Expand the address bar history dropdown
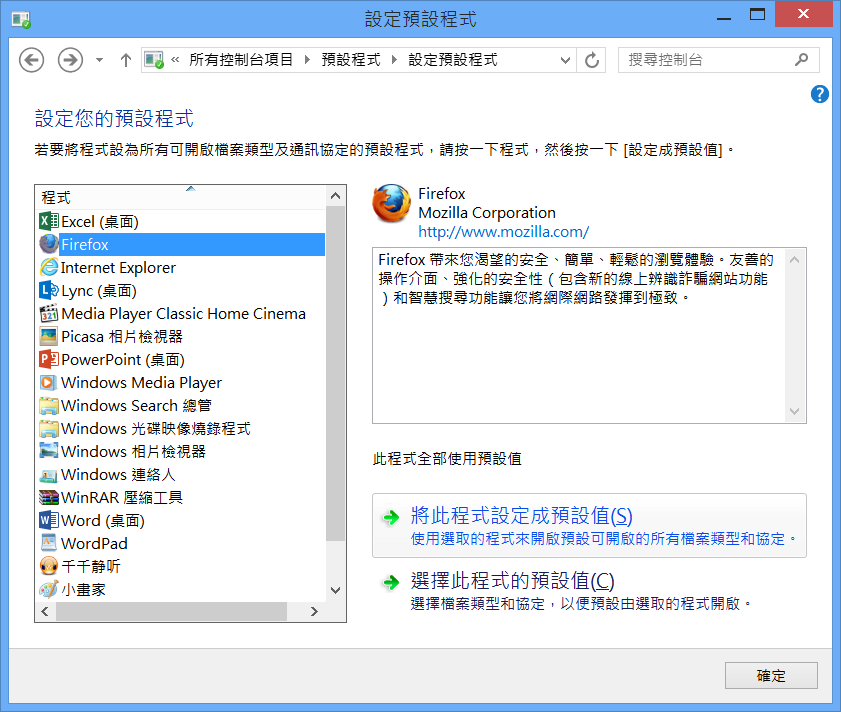841x712 pixels. point(565,60)
